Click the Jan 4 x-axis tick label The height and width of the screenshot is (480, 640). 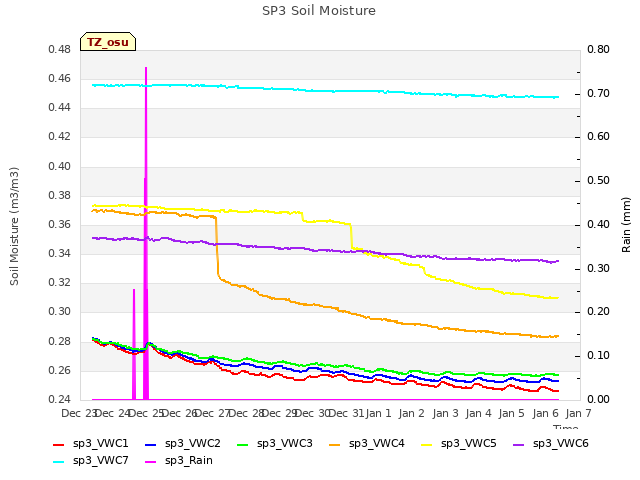[478, 413]
